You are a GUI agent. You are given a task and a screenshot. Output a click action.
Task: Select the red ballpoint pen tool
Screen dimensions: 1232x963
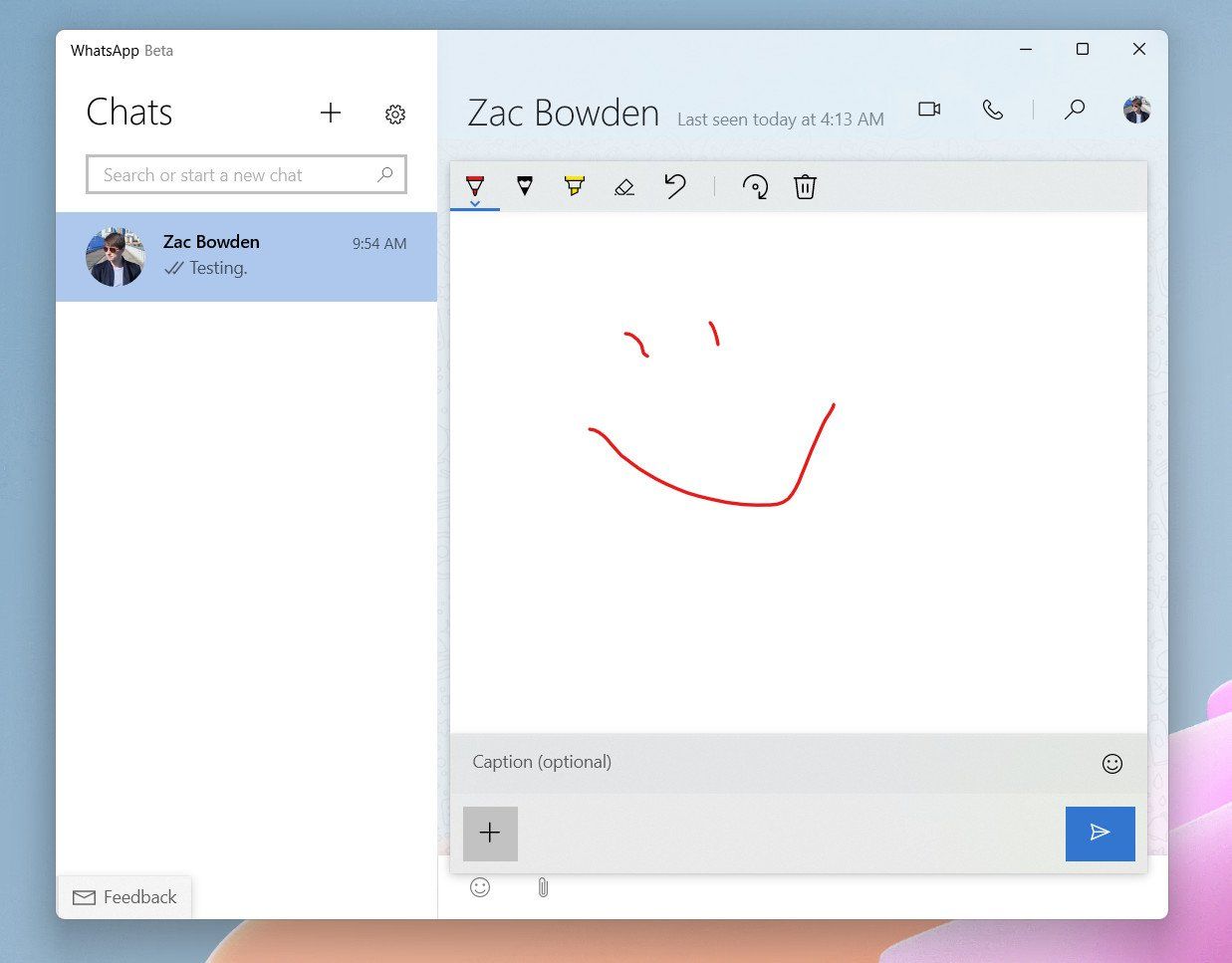click(x=475, y=185)
